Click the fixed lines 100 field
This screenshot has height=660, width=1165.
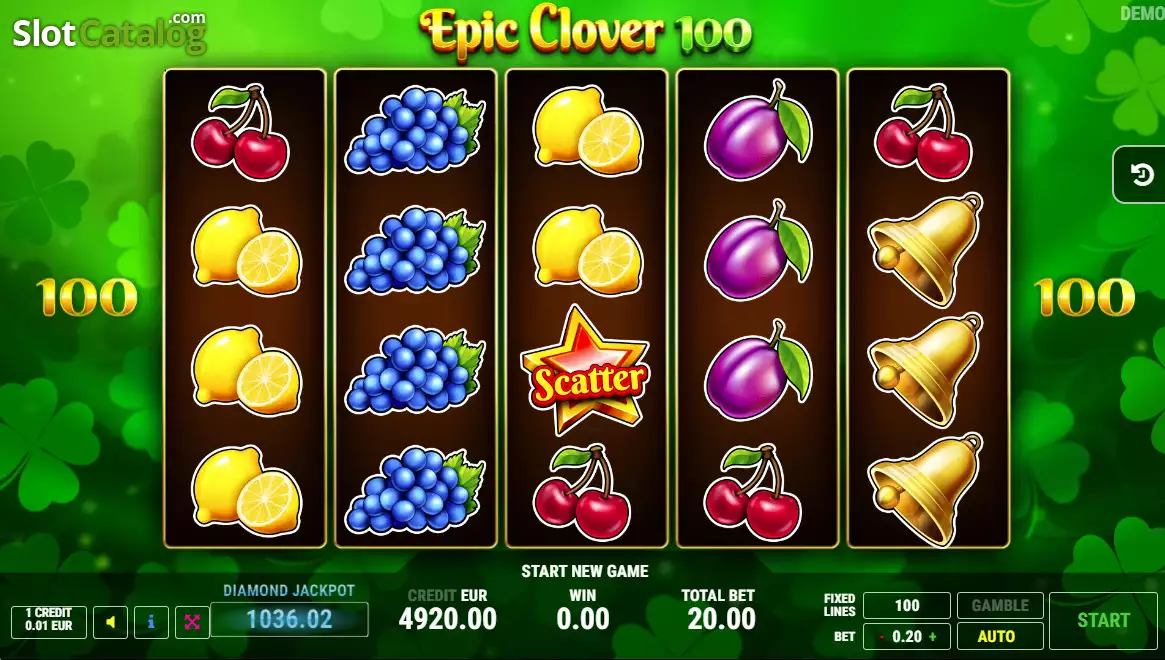pyautogui.click(x=906, y=605)
